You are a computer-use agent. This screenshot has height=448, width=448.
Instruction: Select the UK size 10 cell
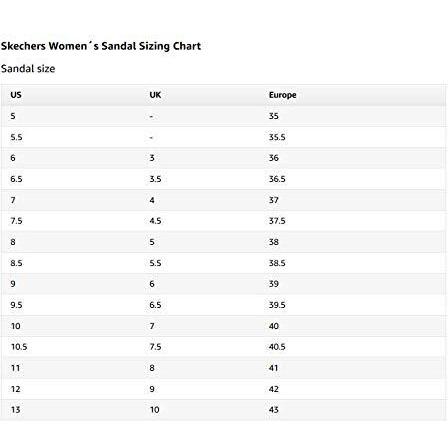[155, 410]
